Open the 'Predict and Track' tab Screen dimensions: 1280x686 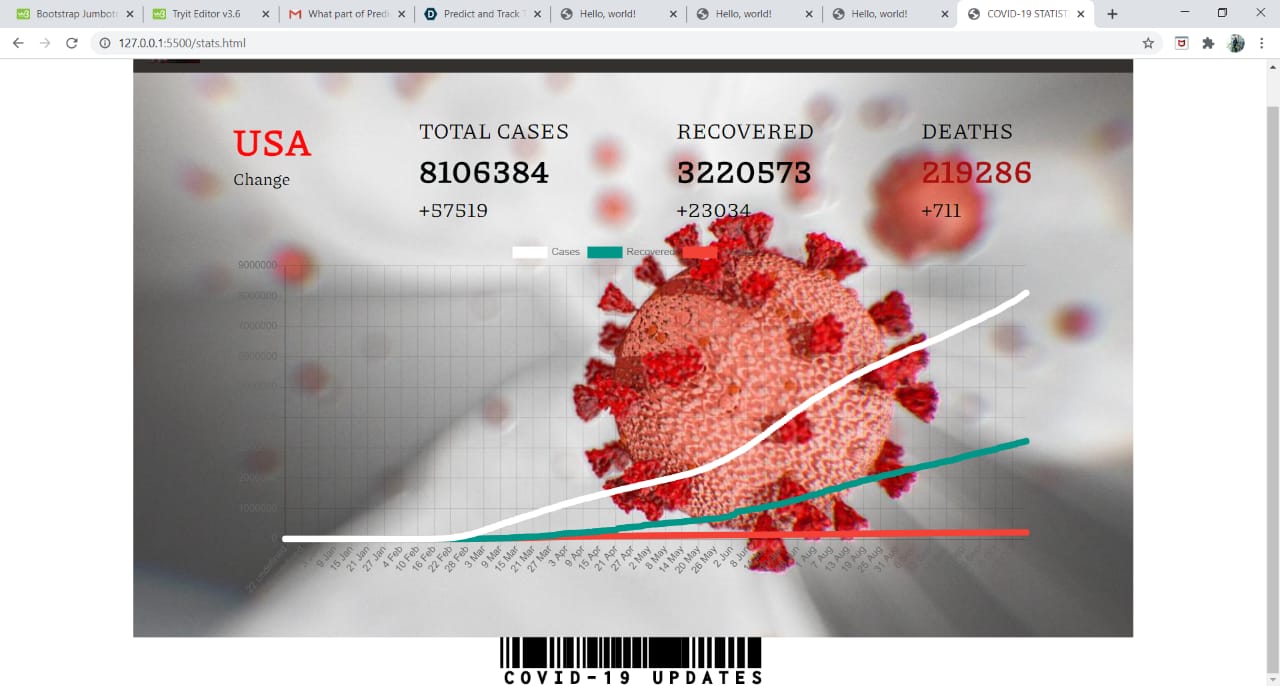482,14
